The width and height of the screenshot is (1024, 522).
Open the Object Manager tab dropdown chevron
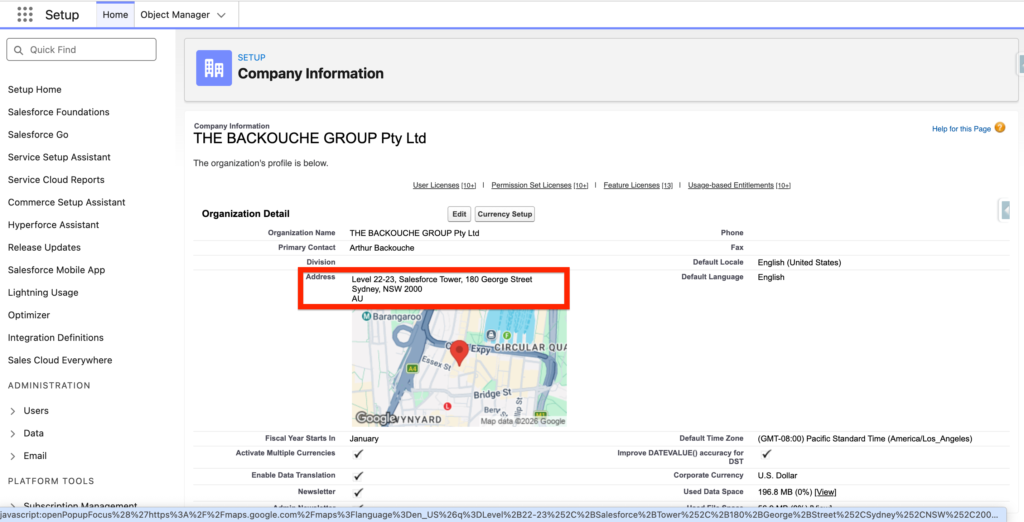[x=221, y=15]
